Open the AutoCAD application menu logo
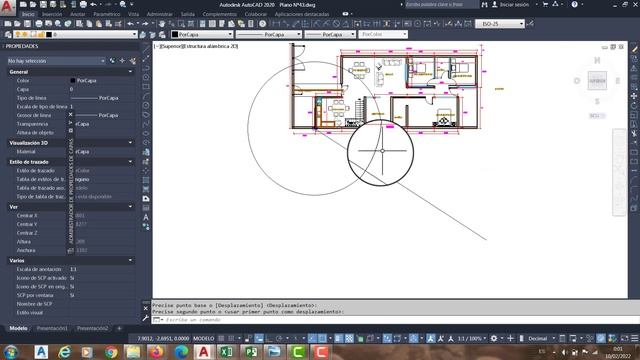The image size is (640, 360). (x=7, y=6)
